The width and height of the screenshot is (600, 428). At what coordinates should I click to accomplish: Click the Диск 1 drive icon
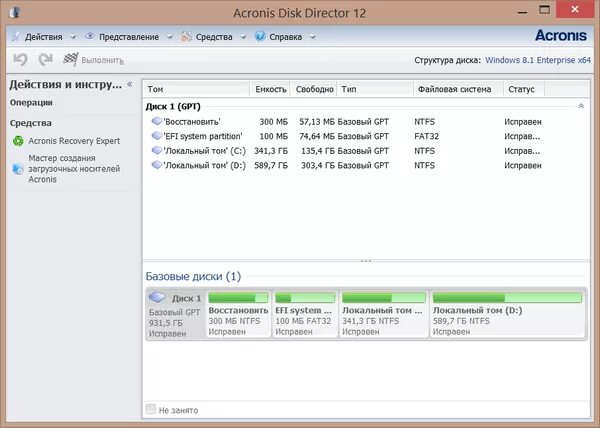point(158,298)
